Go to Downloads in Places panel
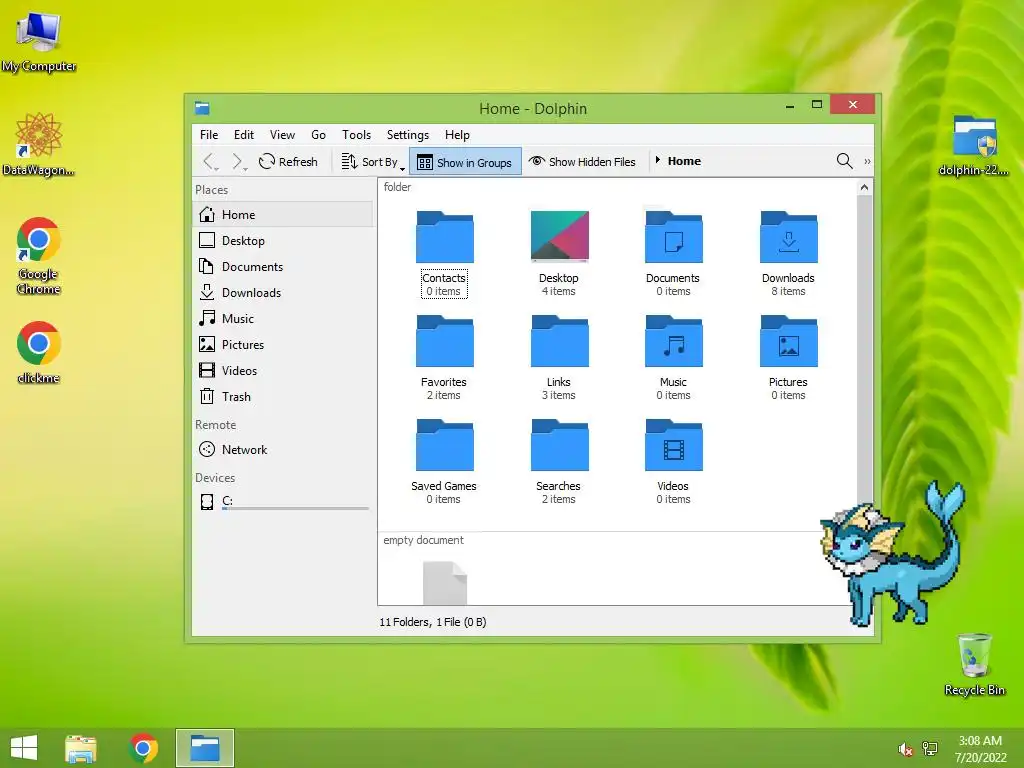 pos(283,293)
